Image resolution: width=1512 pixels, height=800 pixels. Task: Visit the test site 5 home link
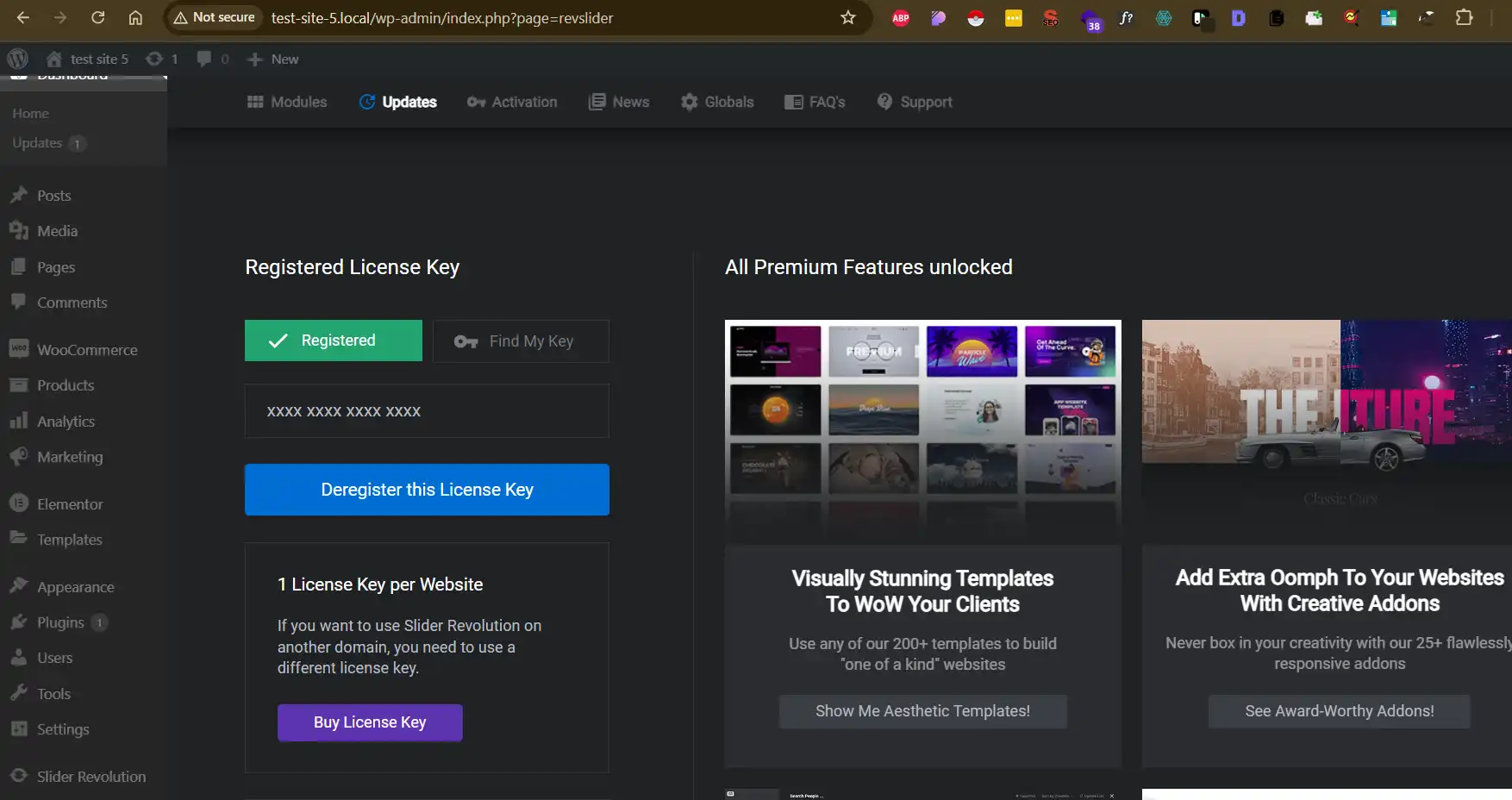click(x=88, y=59)
